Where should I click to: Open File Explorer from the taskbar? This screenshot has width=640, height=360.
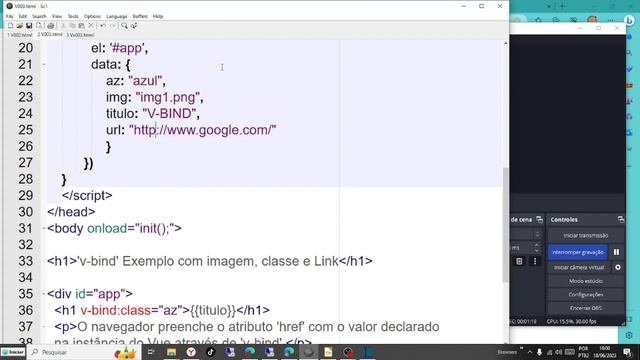tap(171, 352)
